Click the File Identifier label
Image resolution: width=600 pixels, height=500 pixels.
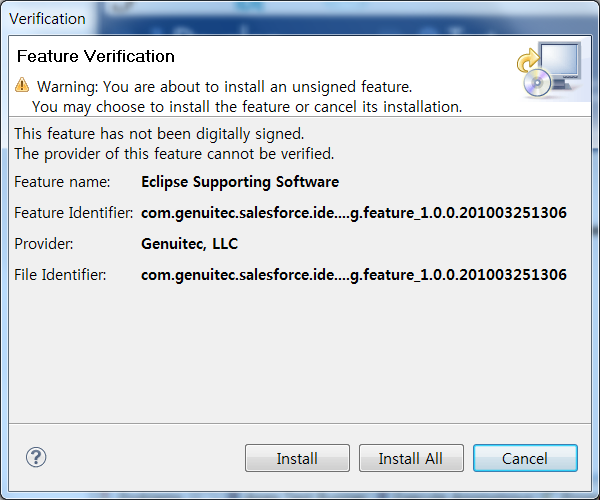pos(60,275)
